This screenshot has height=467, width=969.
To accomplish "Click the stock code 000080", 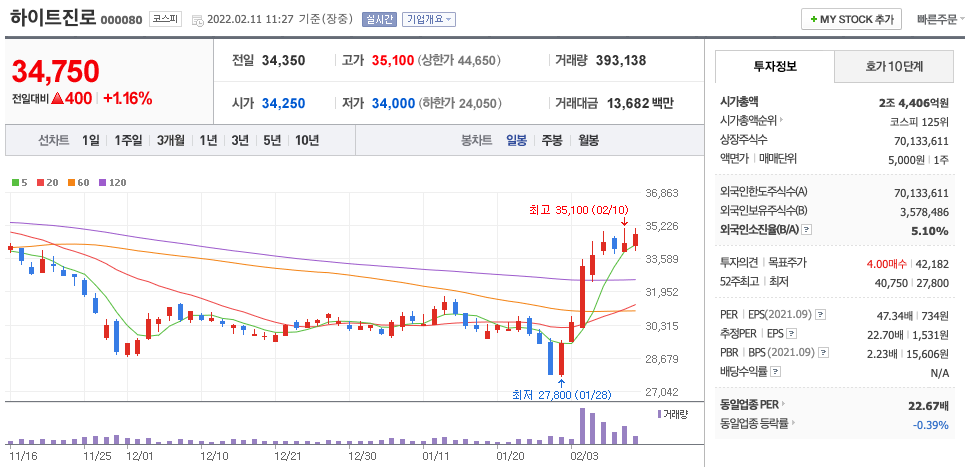I will (122, 20).
